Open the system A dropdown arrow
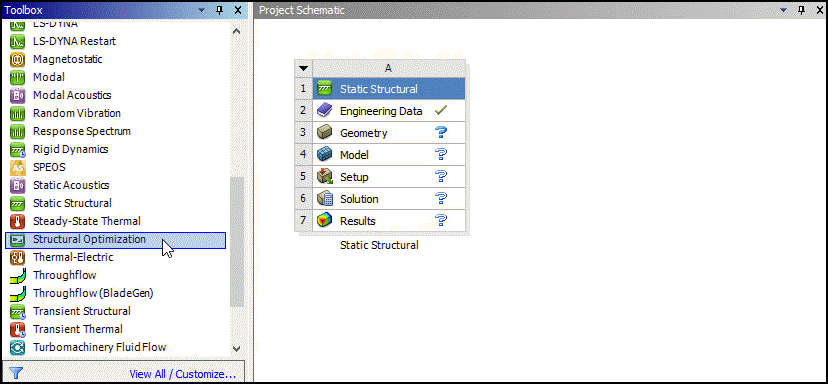 click(x=303, y=68)
